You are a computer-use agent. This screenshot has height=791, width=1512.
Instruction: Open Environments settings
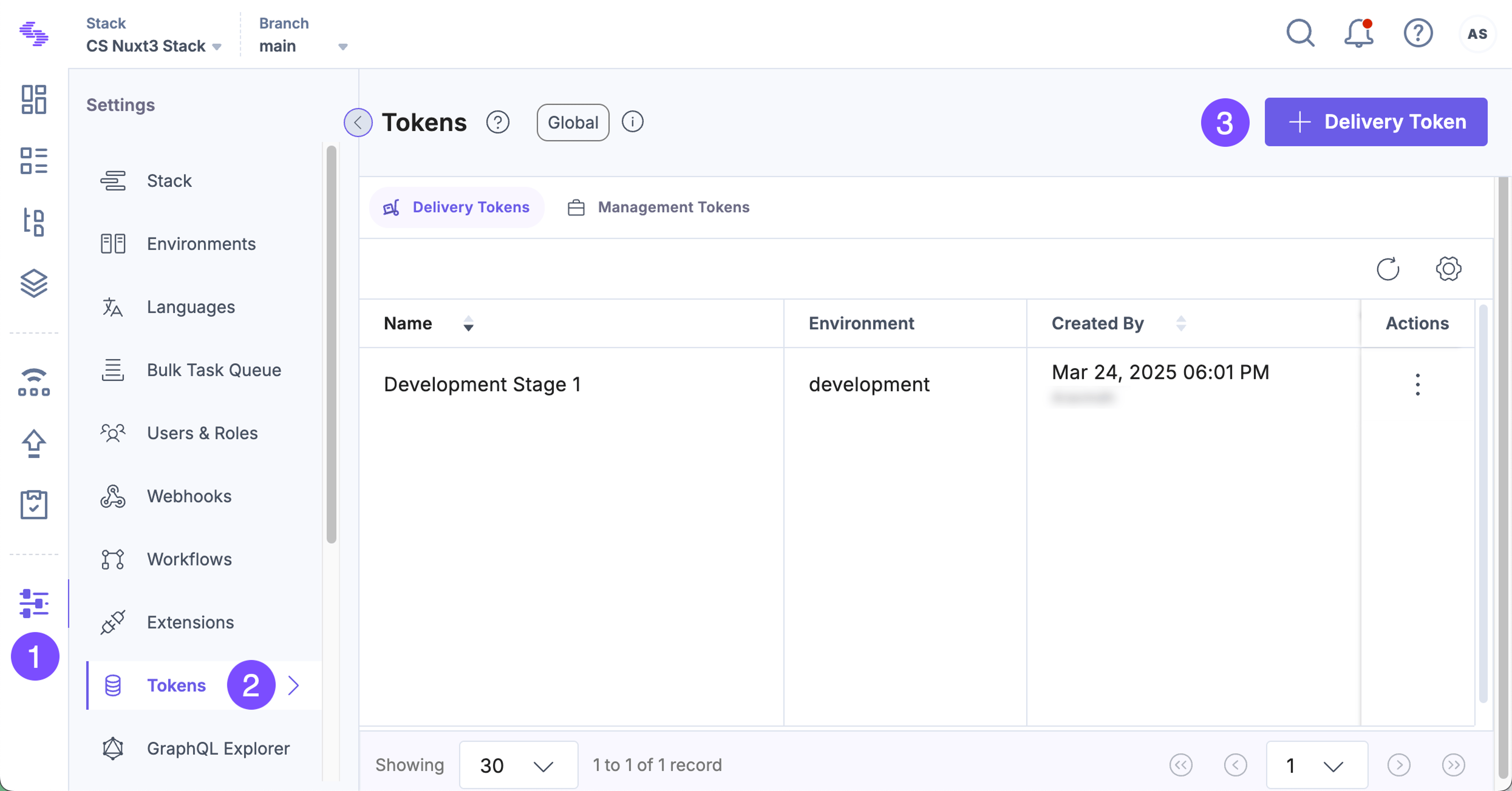204,244
